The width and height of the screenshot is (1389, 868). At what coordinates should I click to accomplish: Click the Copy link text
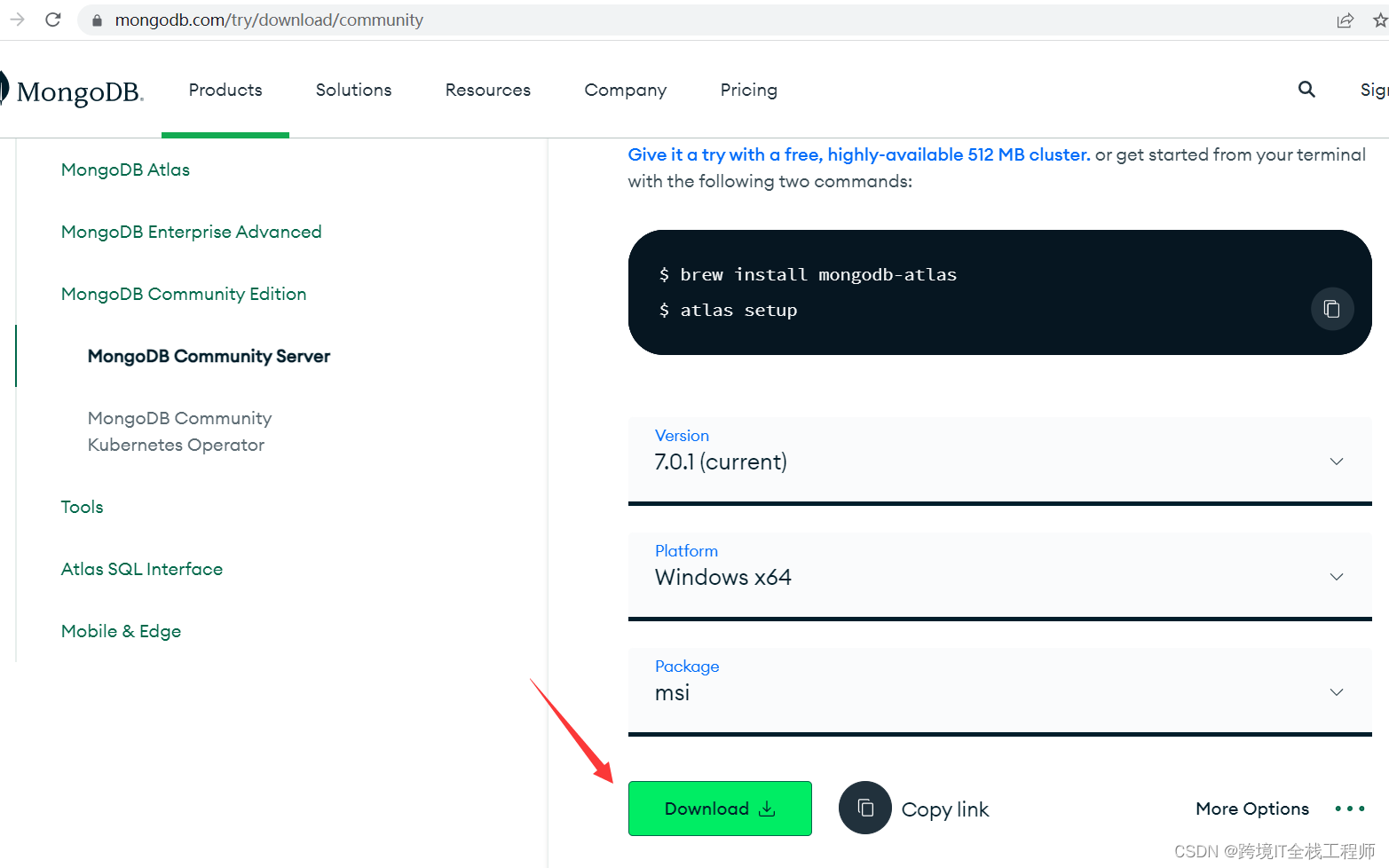point(945,809)
